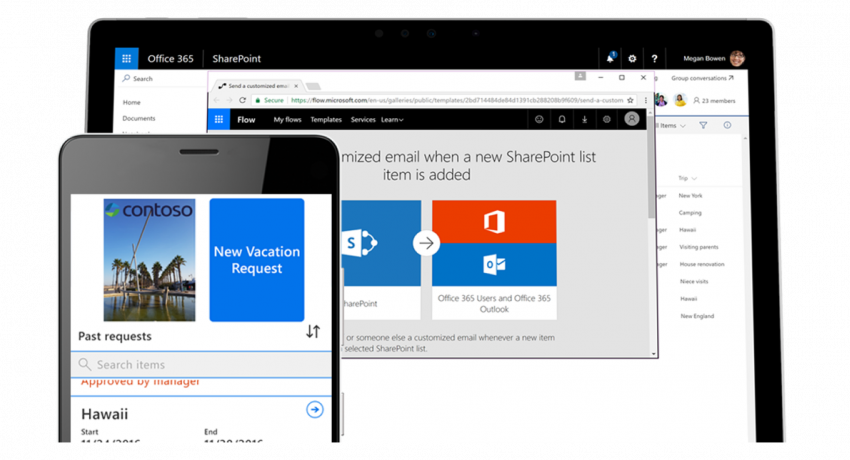Image resolution: width=850 pixels, height=460 pixels.
Task: Tap the contoso palm trees image
Action: click(149, 260)
